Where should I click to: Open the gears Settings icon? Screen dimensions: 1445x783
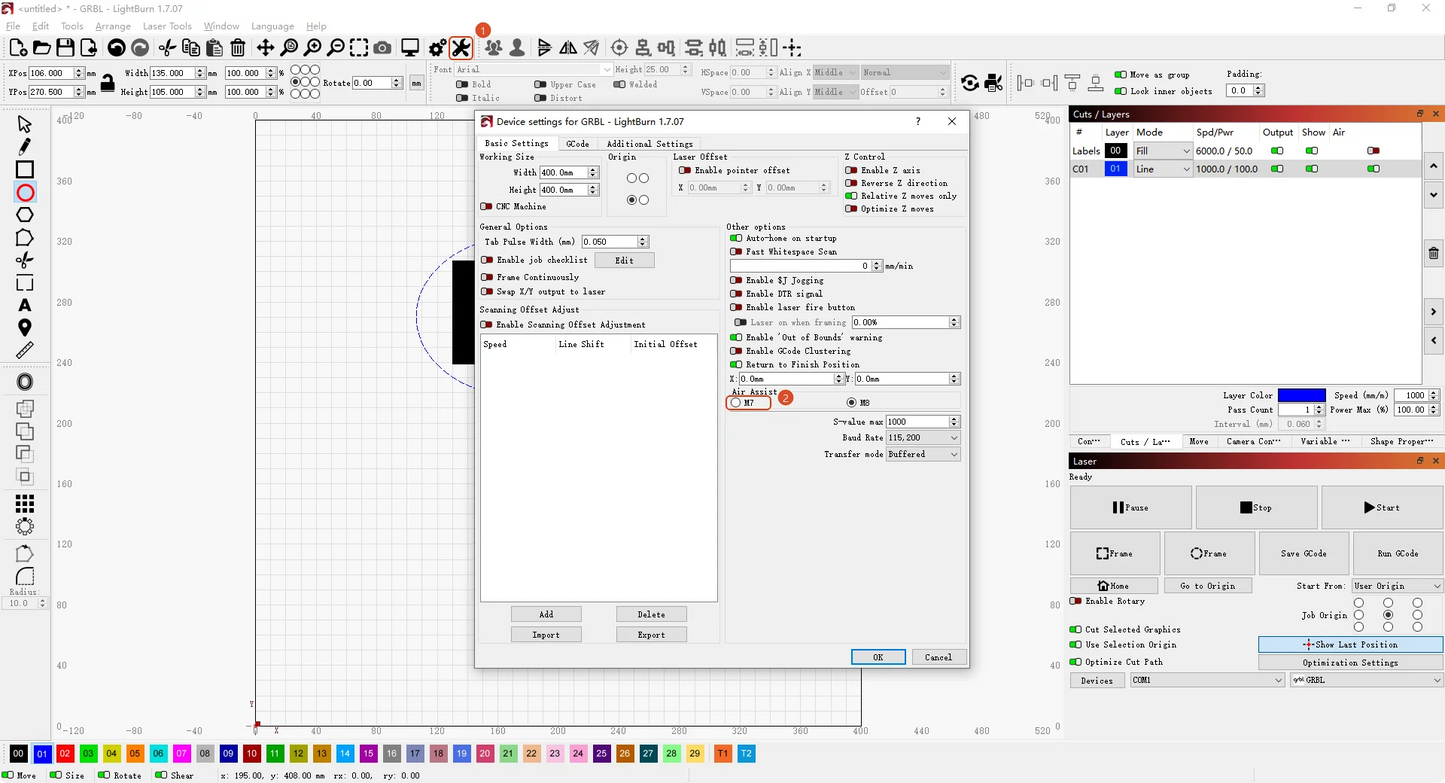[437, 47]
